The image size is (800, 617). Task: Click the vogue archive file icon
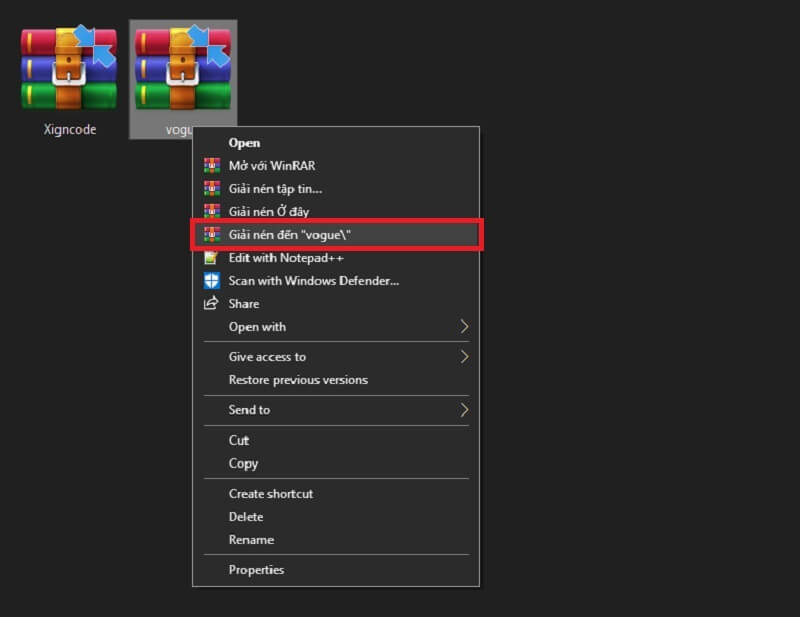183,68
